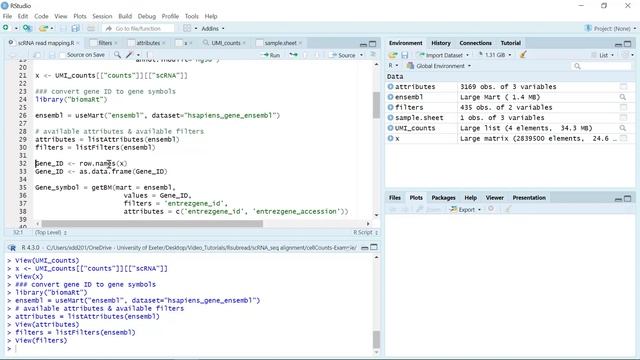Open table view icon for sample.sheet row
The width and height of the screenshot is (640, 360).
623,118
